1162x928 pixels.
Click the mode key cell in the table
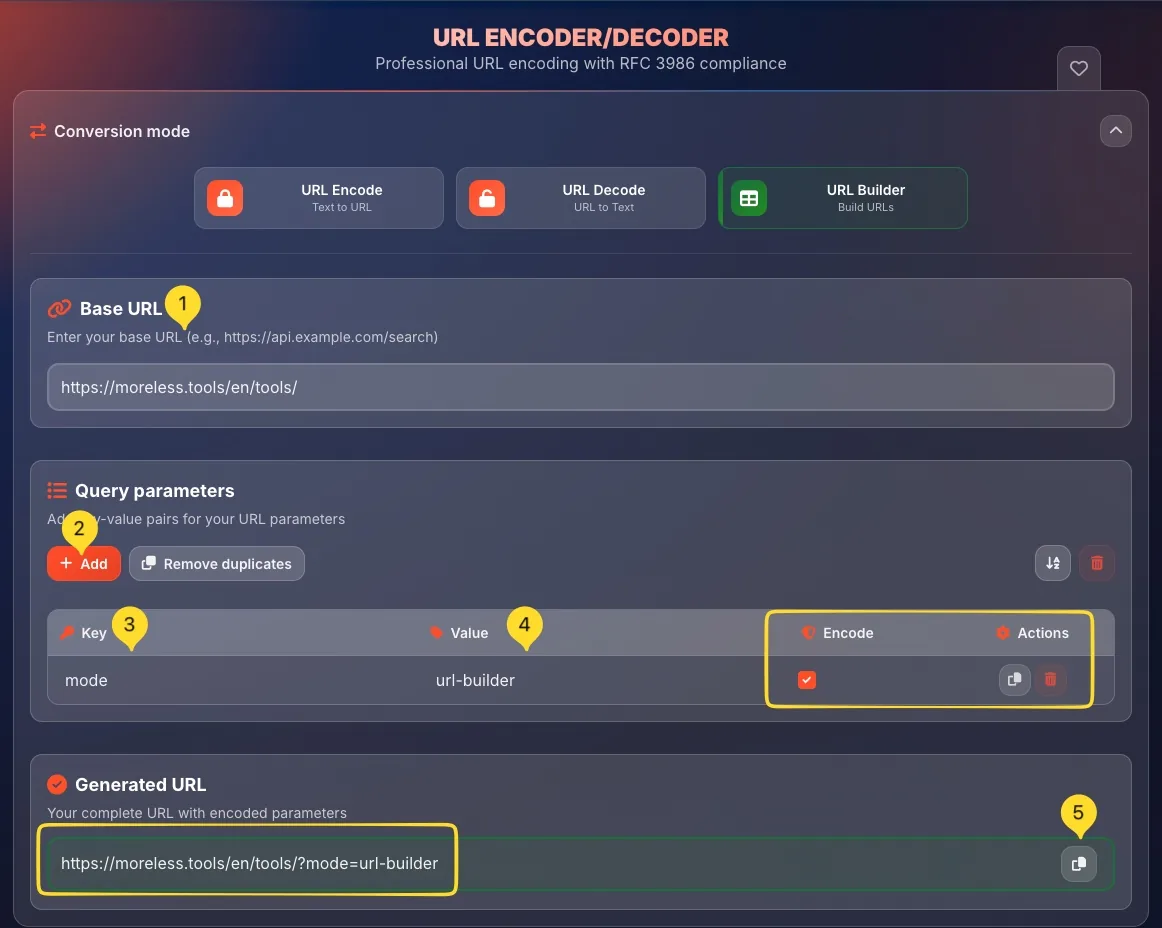[86, 680]
